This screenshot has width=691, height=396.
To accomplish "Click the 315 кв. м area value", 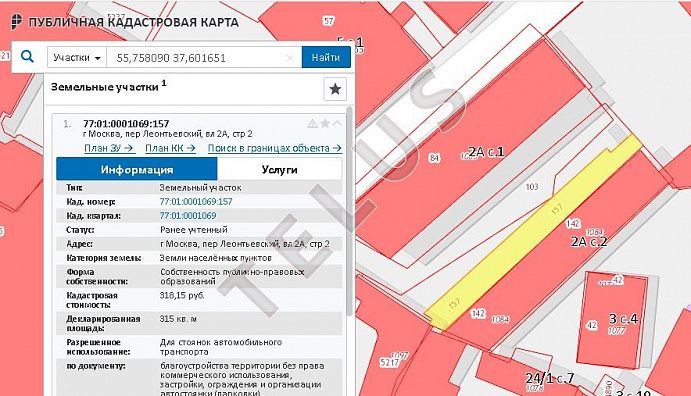I will point(178,319).
